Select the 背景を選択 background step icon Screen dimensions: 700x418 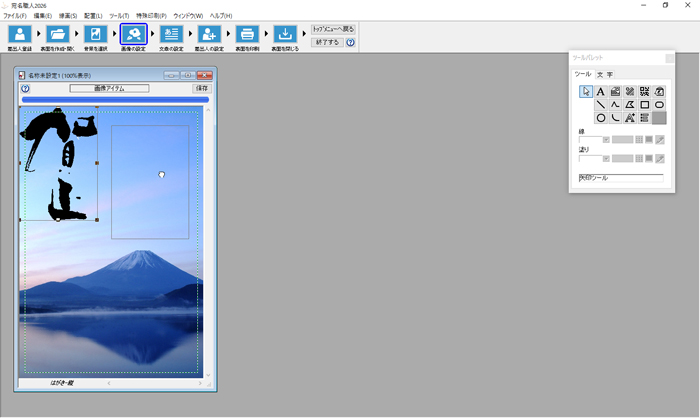[x=95, y=35]
